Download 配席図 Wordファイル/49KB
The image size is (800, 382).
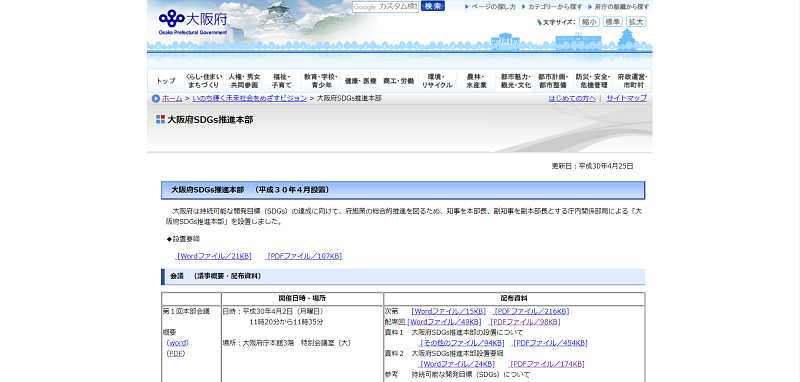(444, 322)
